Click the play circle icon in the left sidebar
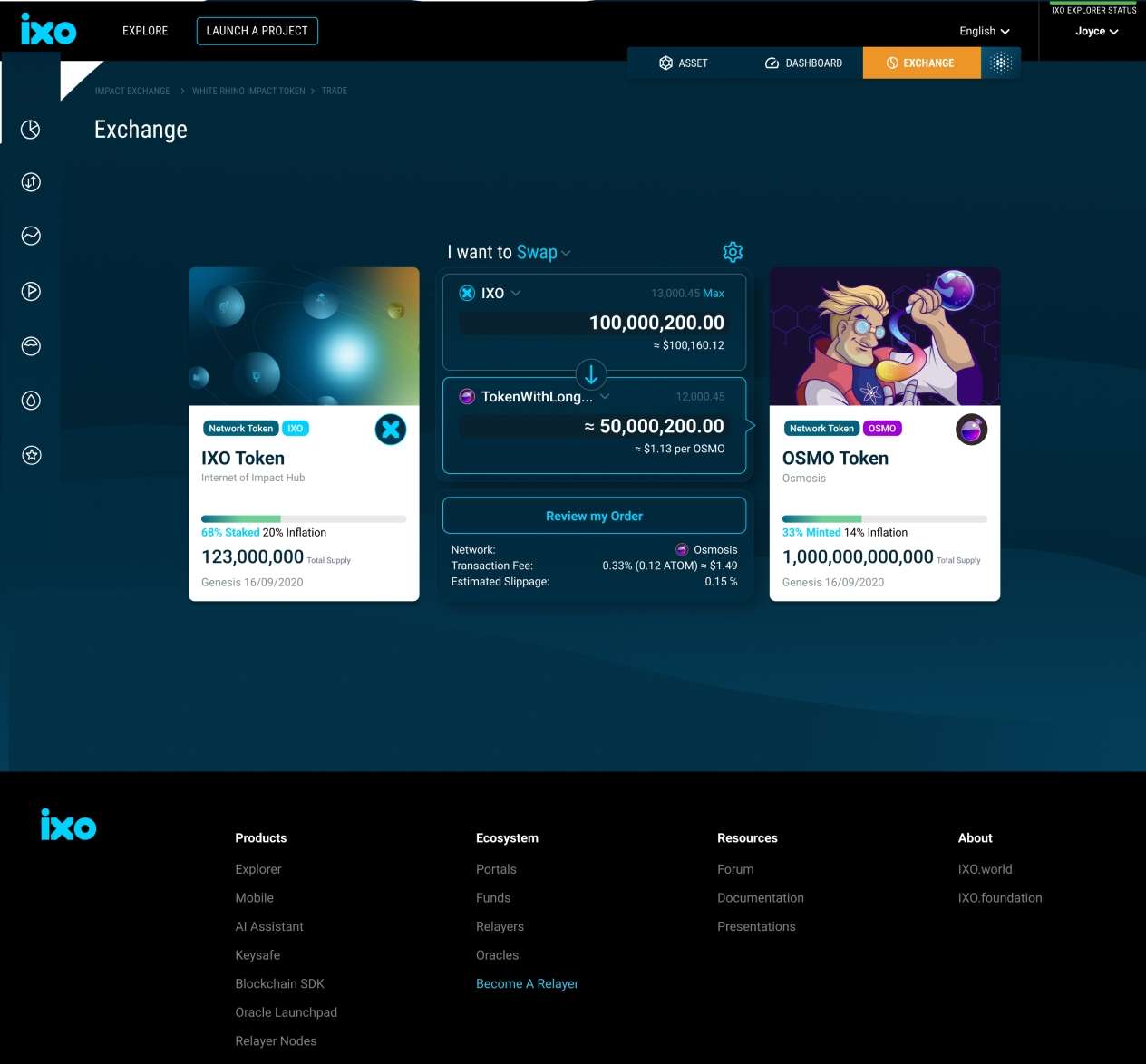This screenshot has width=1146, height=1064. 31,291
